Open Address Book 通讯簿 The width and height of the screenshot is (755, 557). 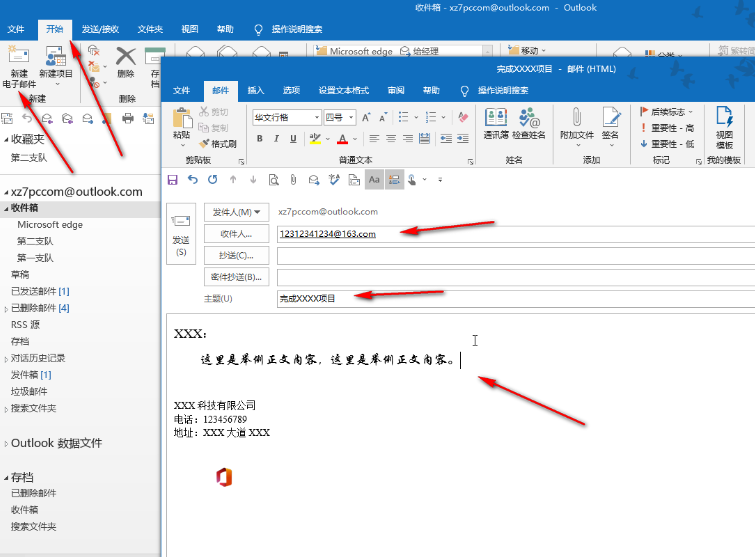coord(496,124)
